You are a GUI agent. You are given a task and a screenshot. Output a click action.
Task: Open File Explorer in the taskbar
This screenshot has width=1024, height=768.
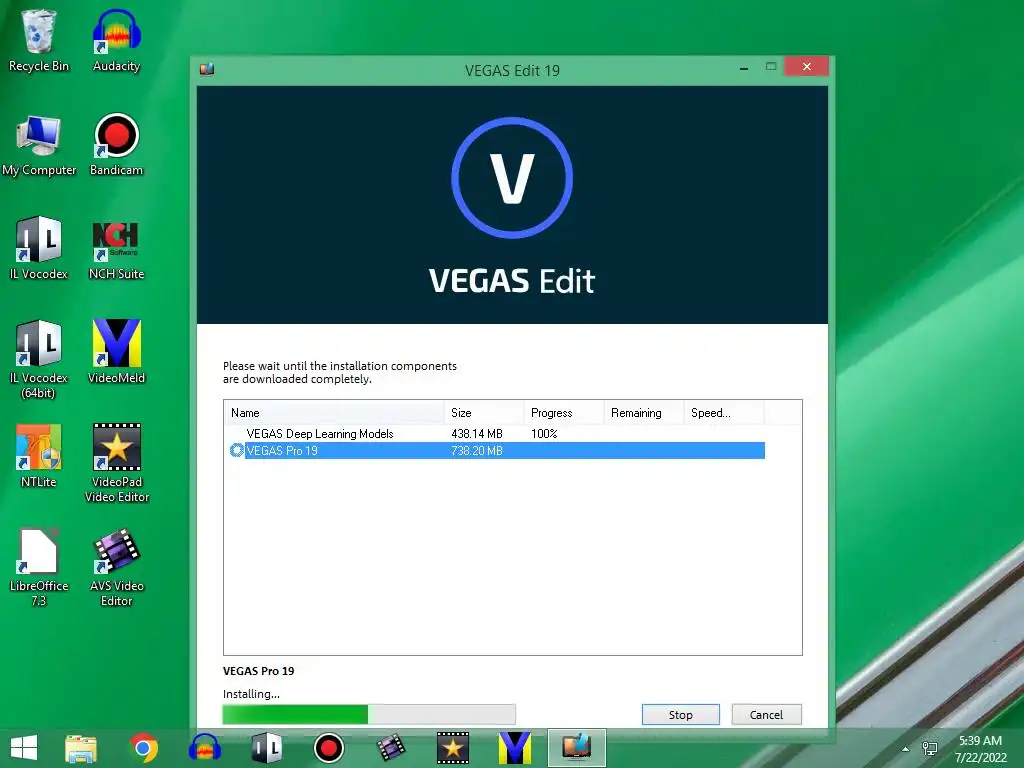[x=81, y=748]
